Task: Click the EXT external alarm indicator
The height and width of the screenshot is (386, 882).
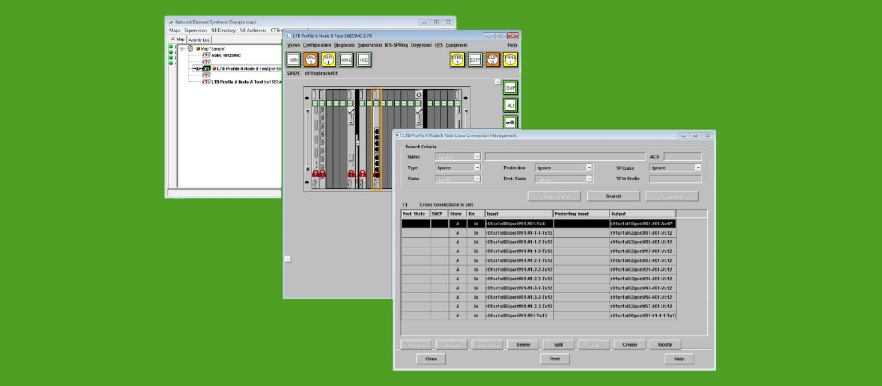Action: tap(475, 59)
